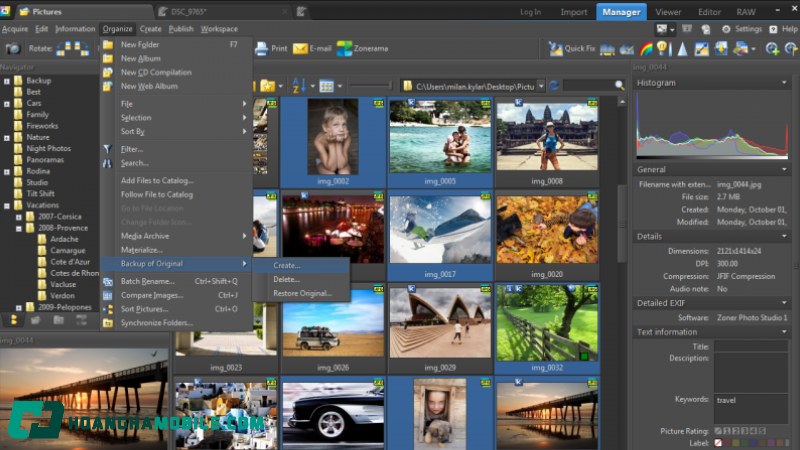Open Settings via the gear icon
Image resolution: width=800 pixels, height=450 pixels.
point(727,29)
